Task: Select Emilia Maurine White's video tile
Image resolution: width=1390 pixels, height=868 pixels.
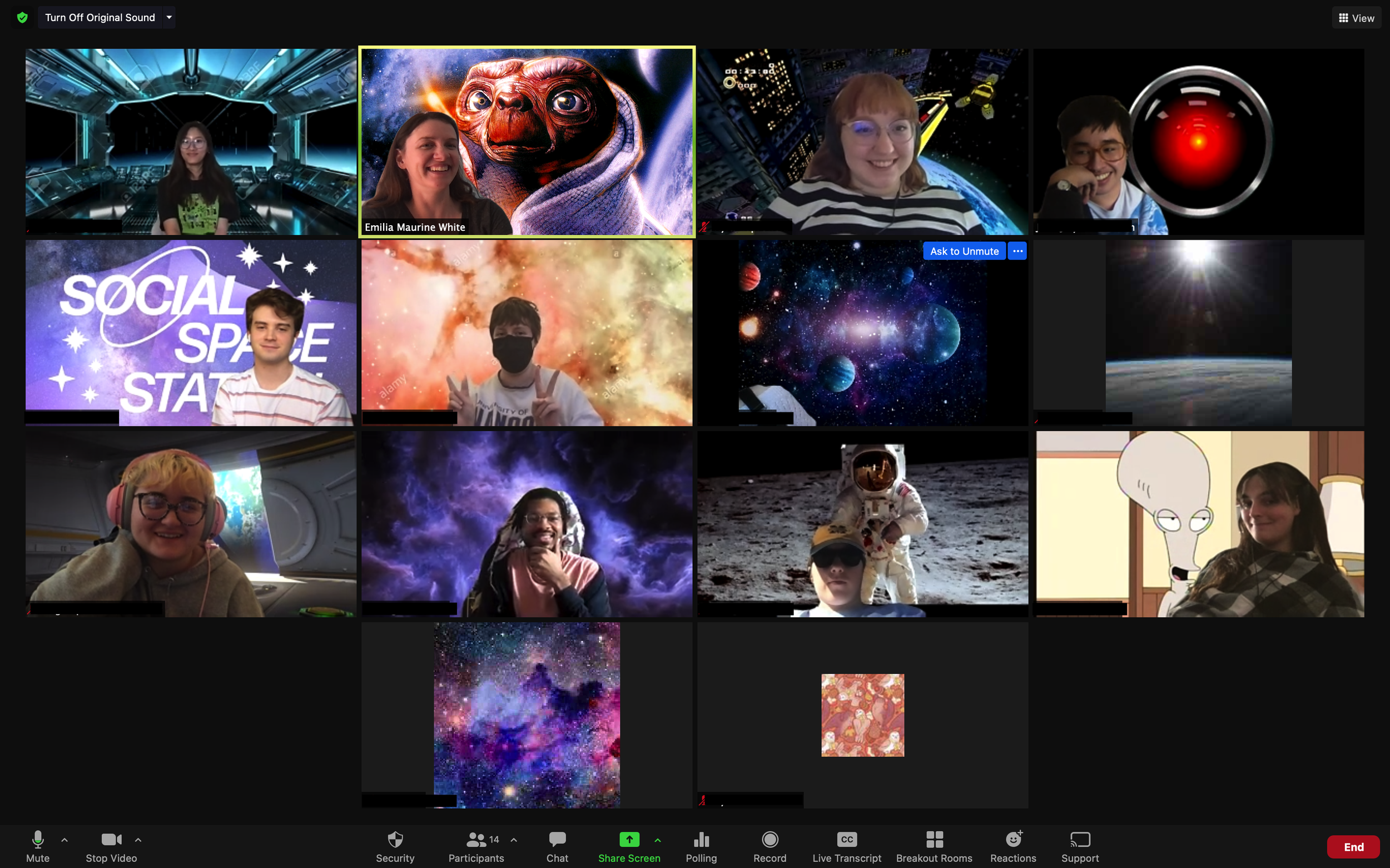Action: pos(527,141)
